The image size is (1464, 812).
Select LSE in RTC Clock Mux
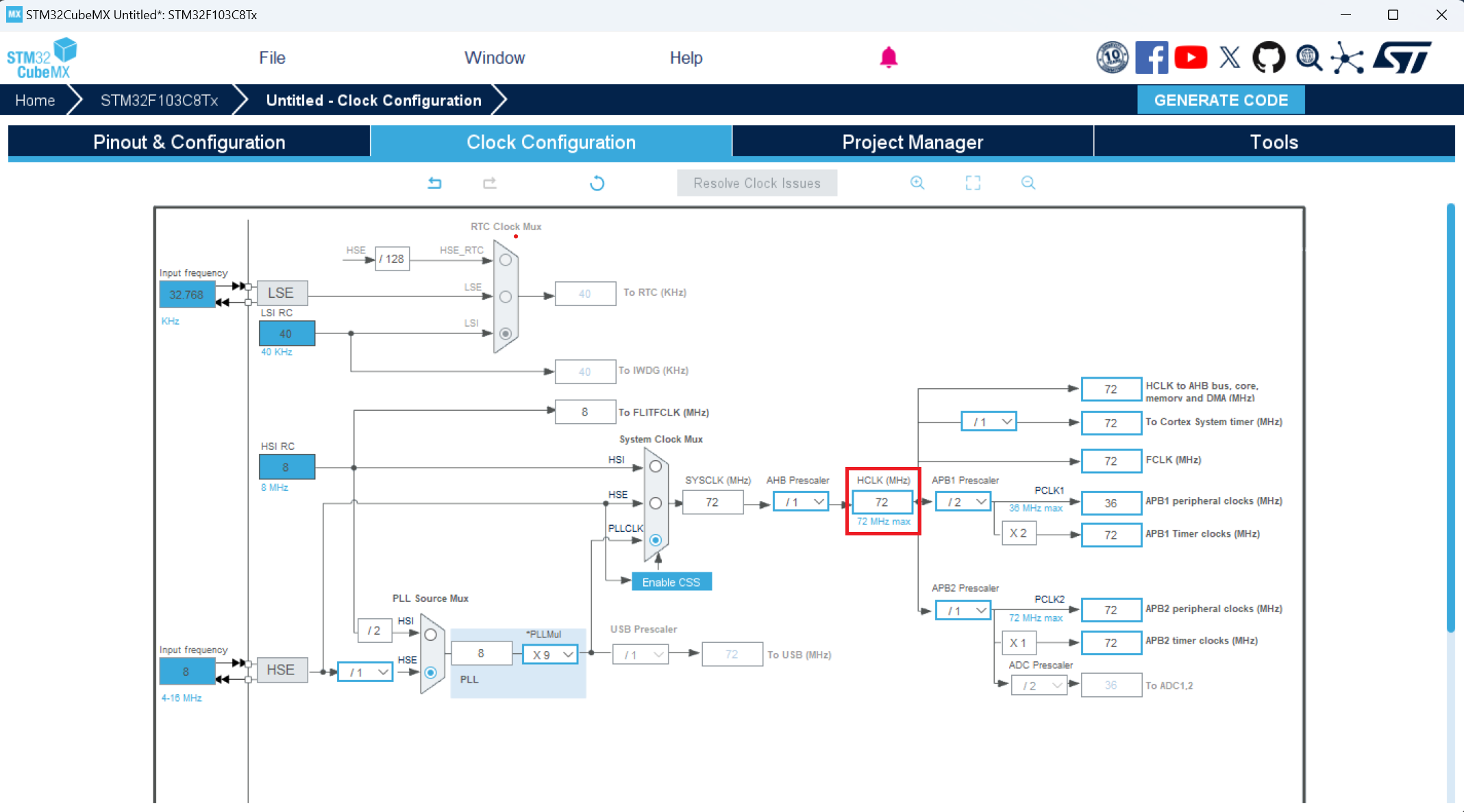coord(506,296)
